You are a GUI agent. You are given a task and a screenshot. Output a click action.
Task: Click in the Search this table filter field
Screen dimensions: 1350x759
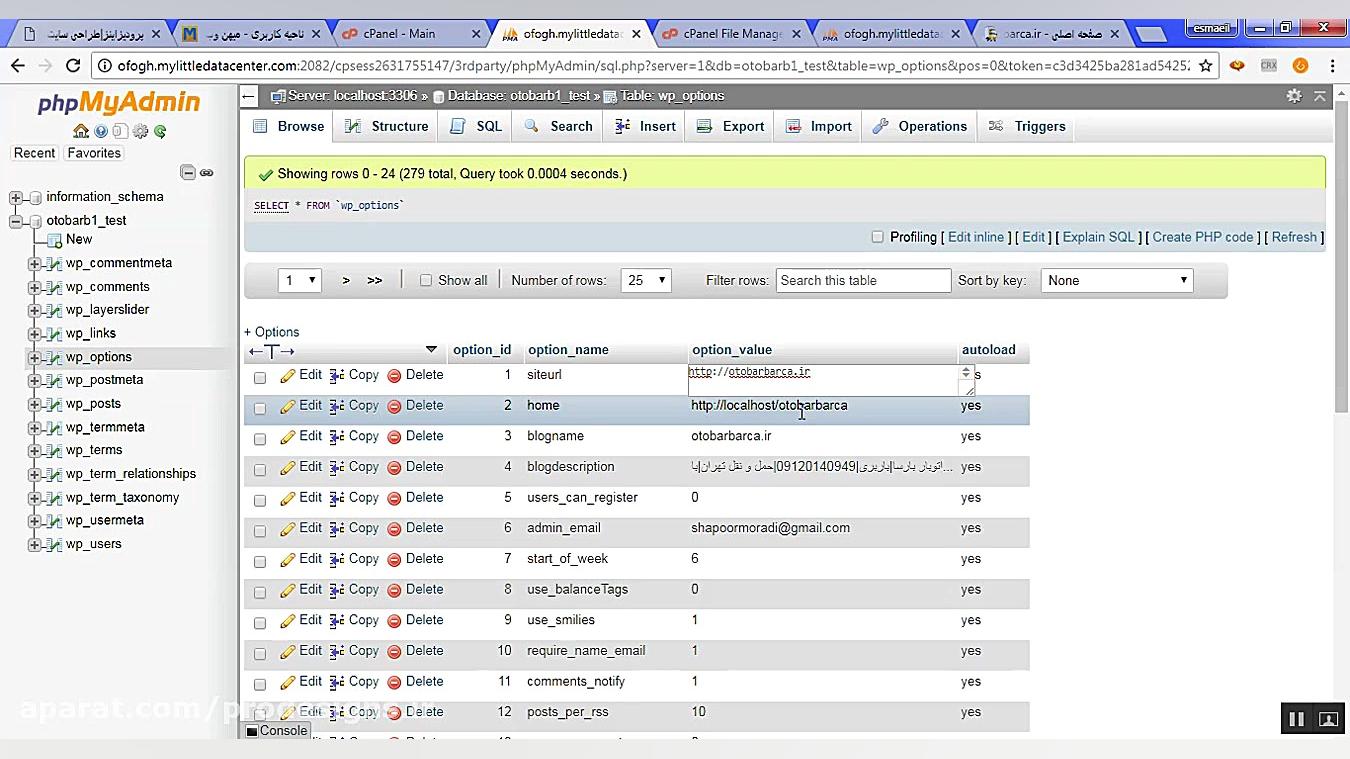coord(863,281)
